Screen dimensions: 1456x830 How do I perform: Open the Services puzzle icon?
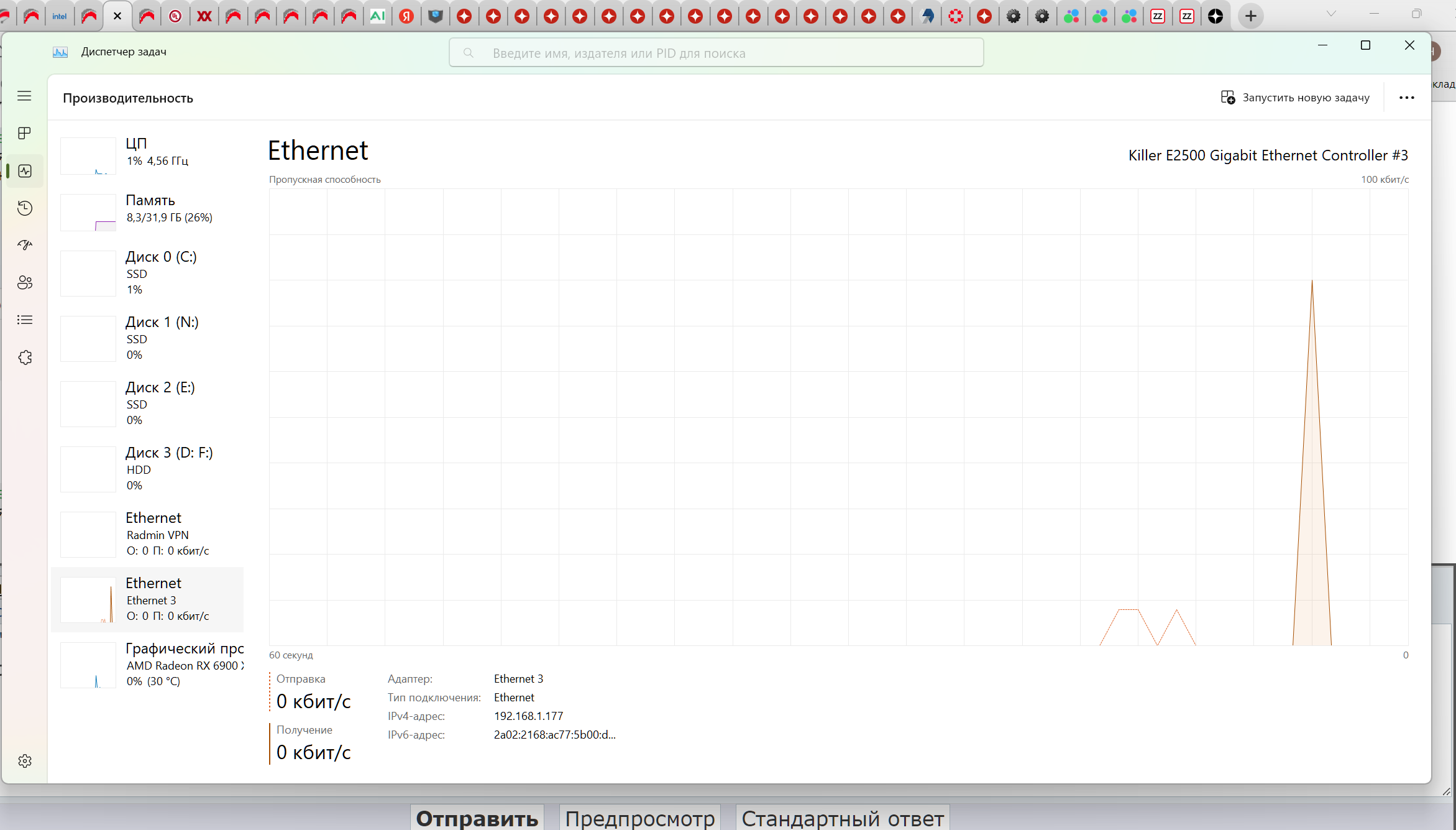(24, 357)
